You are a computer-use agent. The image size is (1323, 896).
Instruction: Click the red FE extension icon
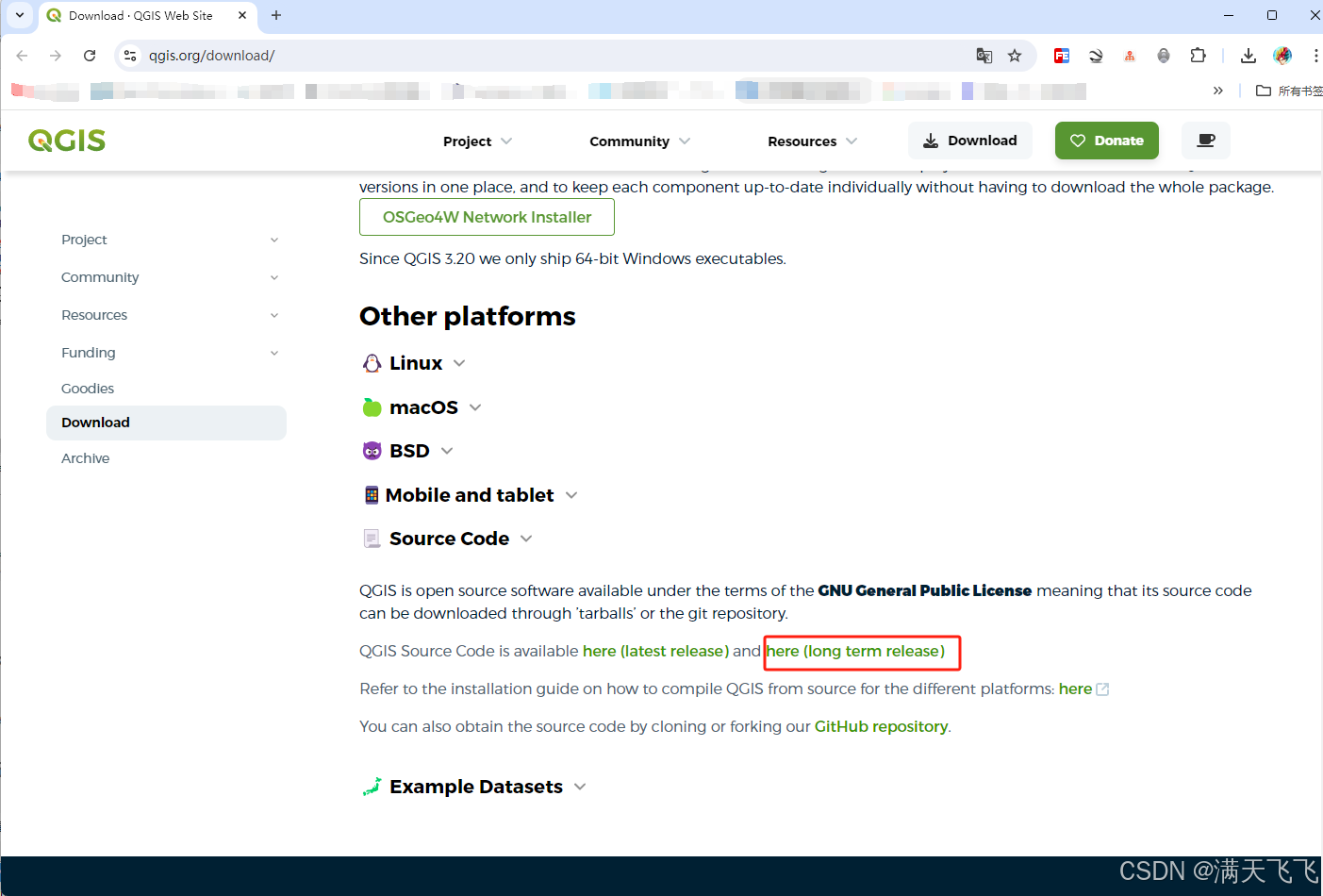tap(1062, 56)
